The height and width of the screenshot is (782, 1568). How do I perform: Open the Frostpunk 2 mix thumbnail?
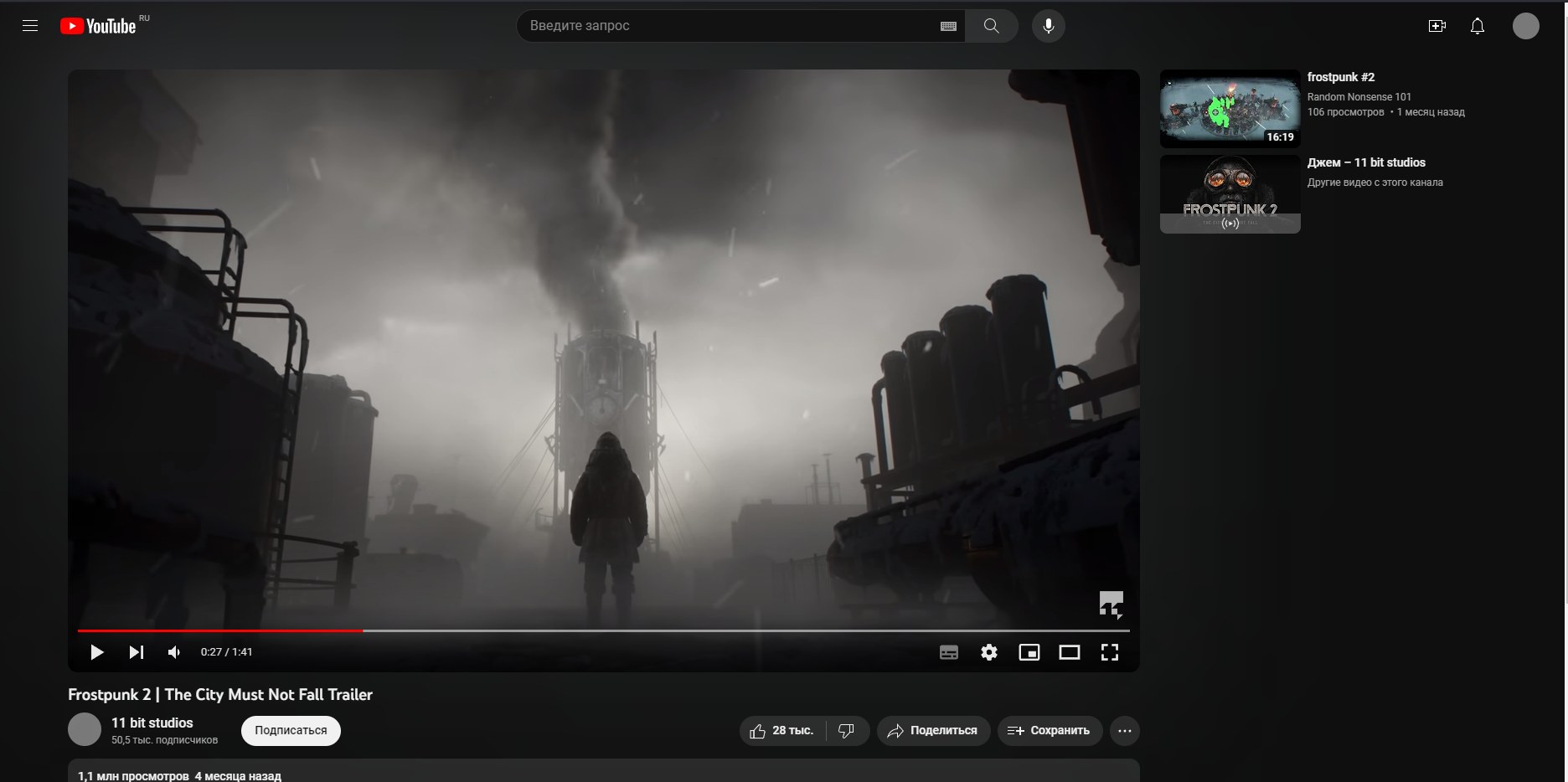[1230, 194]
